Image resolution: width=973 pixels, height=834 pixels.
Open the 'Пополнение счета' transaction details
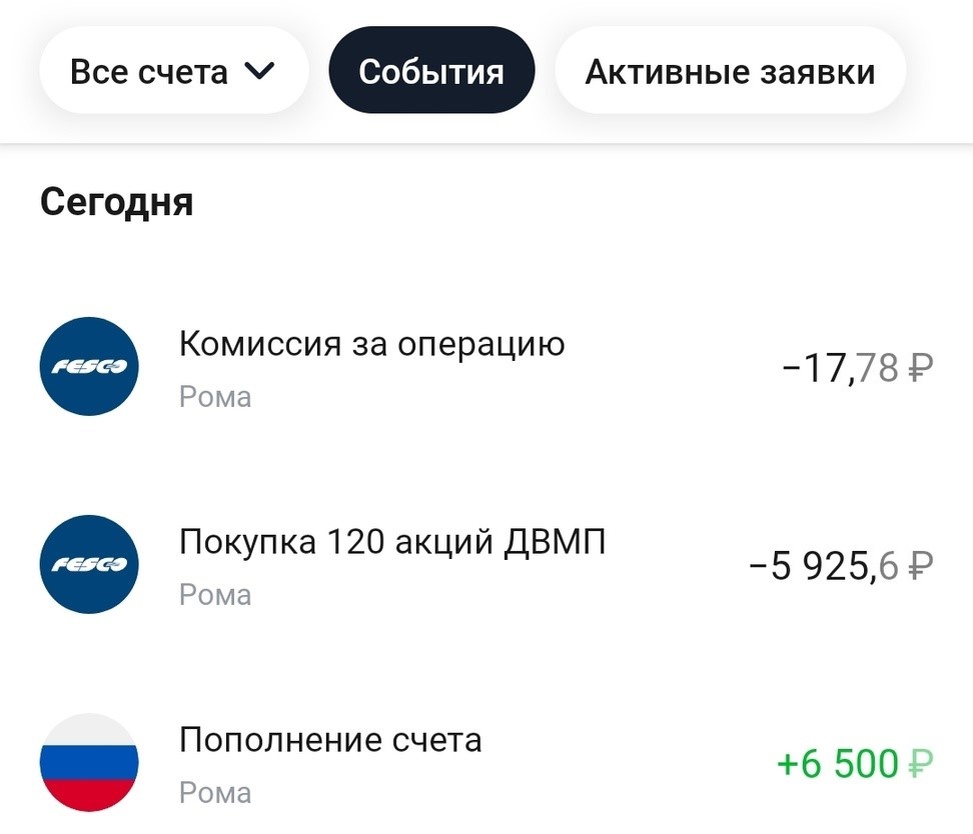pos(330,740)
